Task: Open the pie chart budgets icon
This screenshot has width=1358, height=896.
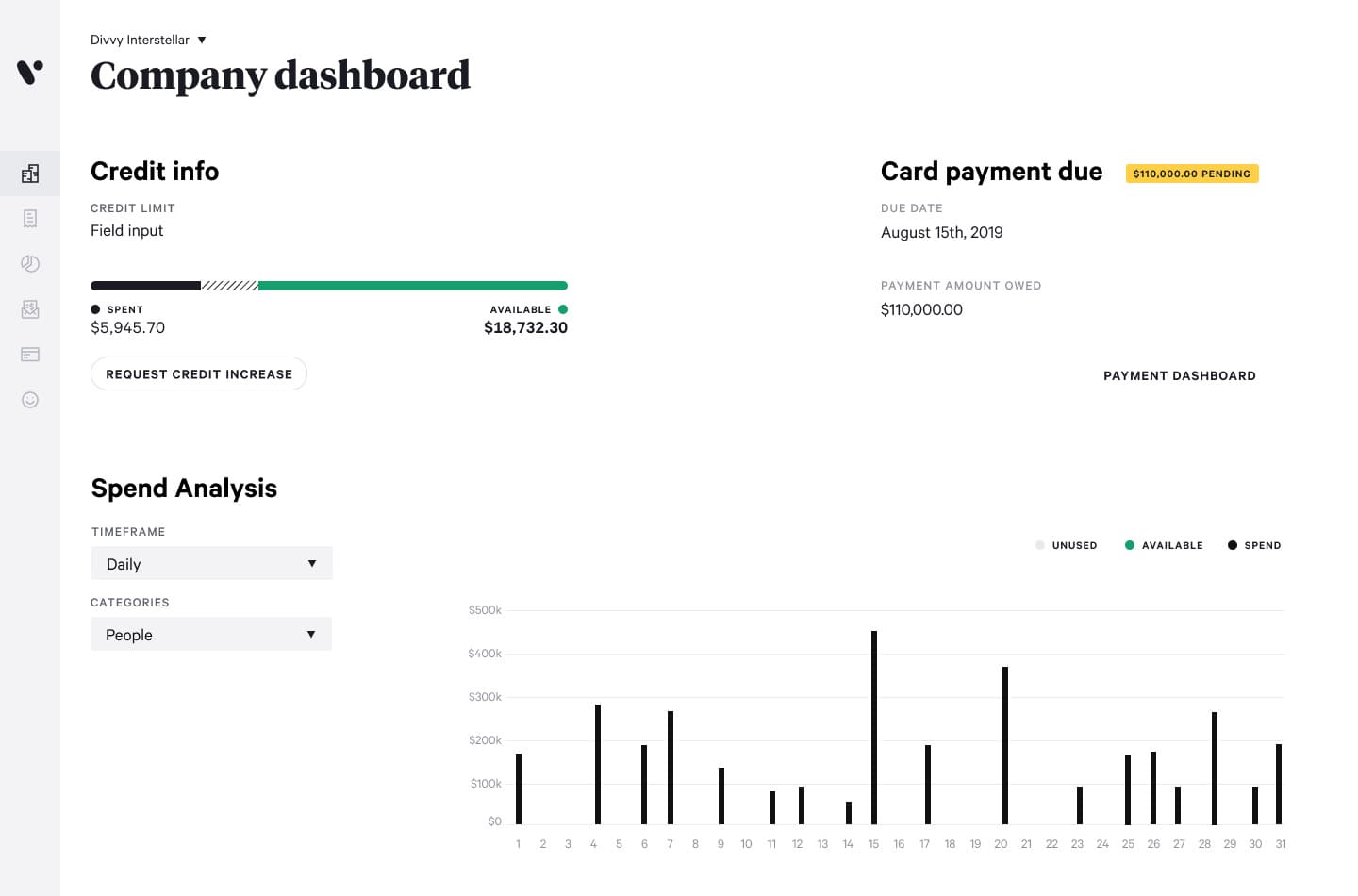Action: coord(30,264)
